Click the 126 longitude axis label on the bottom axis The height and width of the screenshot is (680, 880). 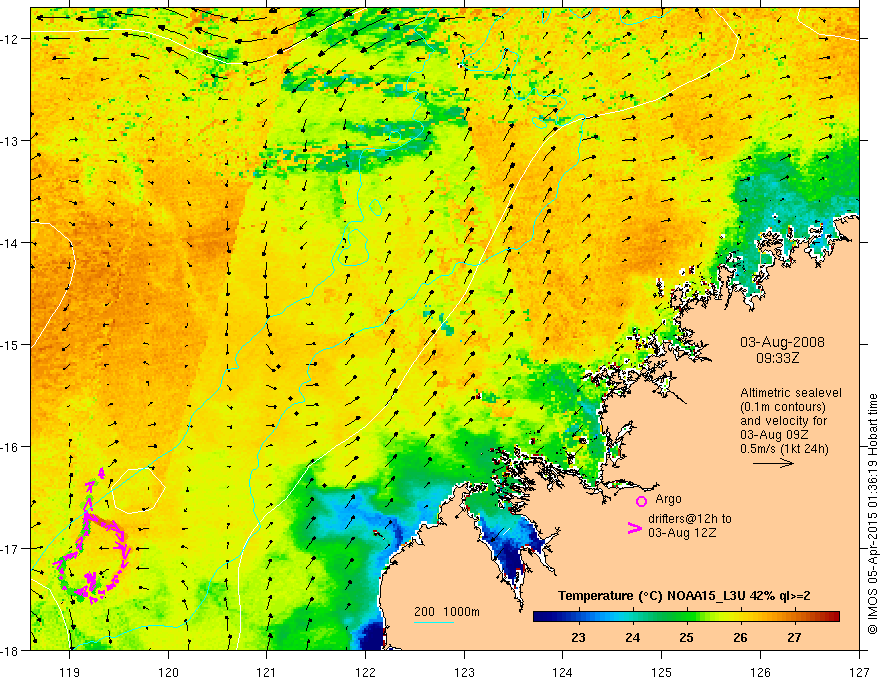760,672
